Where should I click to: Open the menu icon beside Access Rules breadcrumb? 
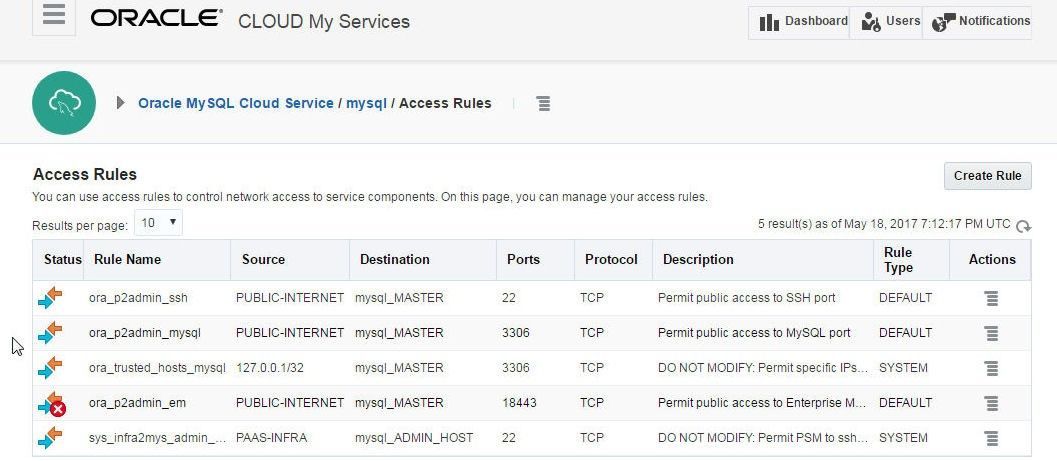[543, 104]
